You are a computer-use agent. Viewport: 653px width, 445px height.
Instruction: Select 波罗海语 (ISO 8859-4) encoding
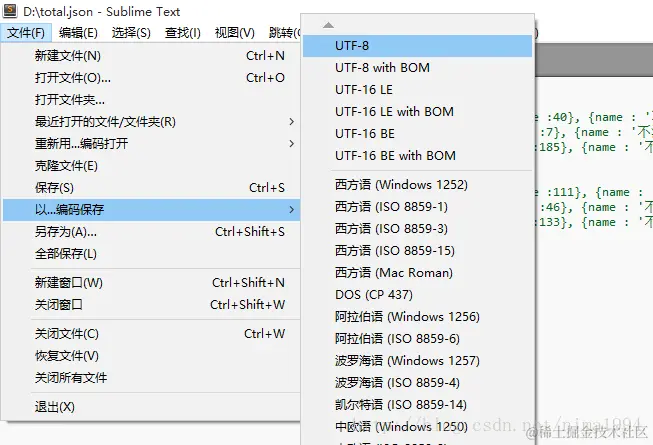417,383
